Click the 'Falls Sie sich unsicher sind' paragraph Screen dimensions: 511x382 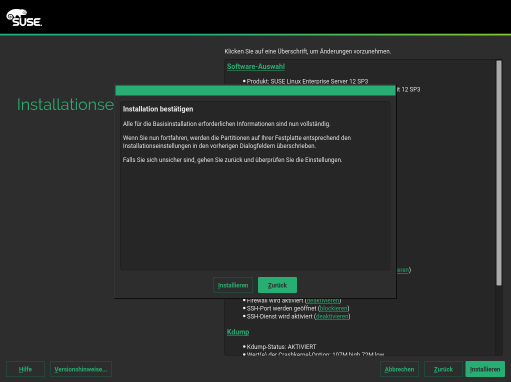[232, 160]
